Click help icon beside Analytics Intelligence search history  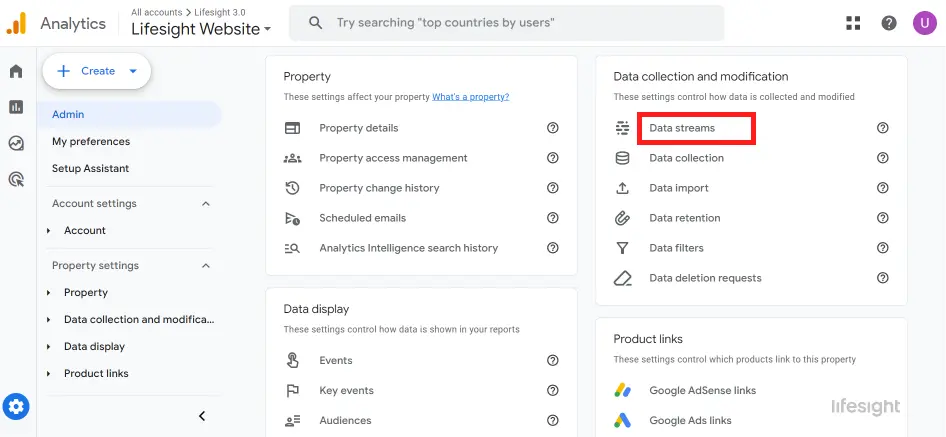(x=553, y=248)
